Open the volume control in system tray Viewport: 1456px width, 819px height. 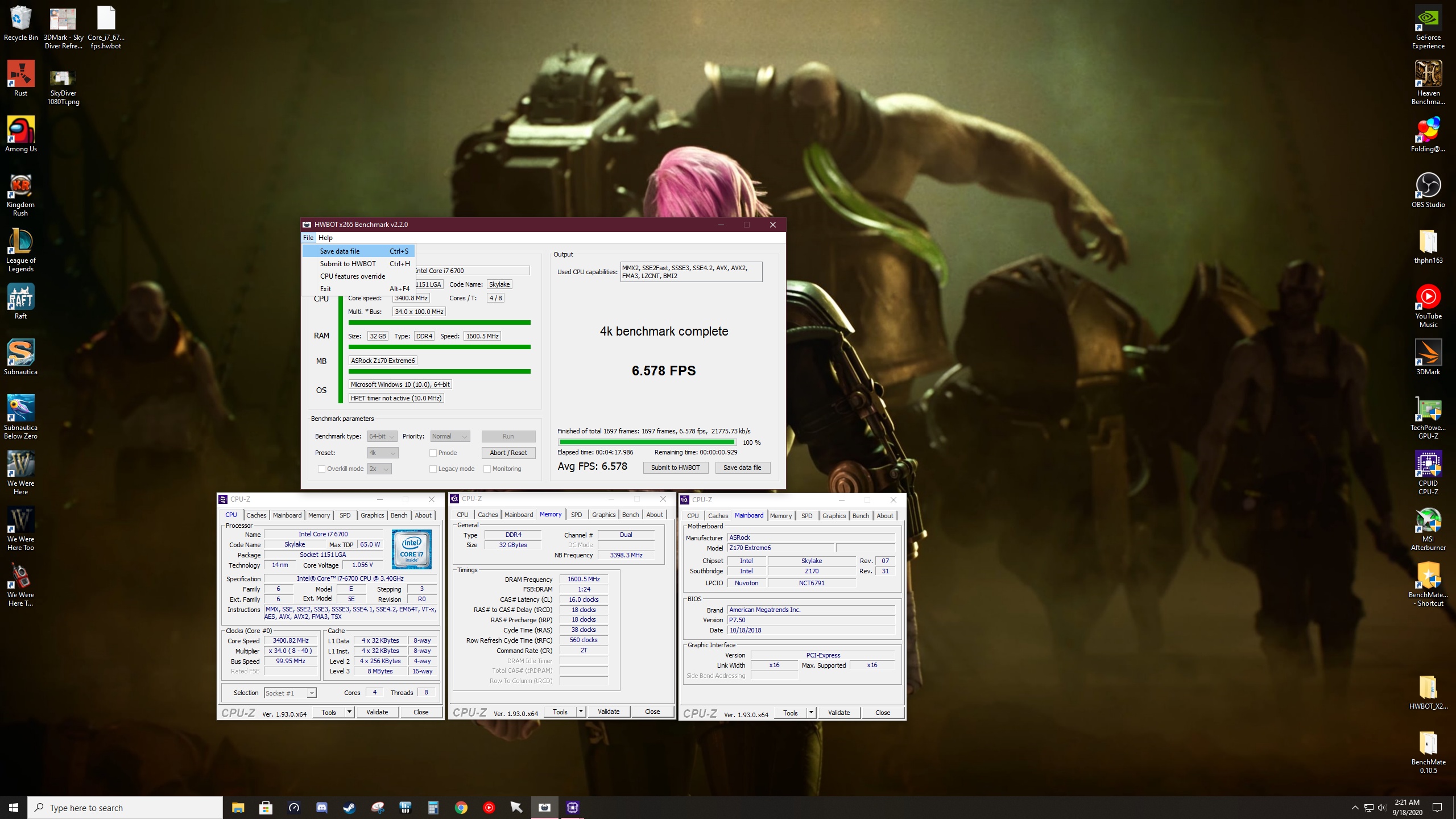pos(1382,808)
